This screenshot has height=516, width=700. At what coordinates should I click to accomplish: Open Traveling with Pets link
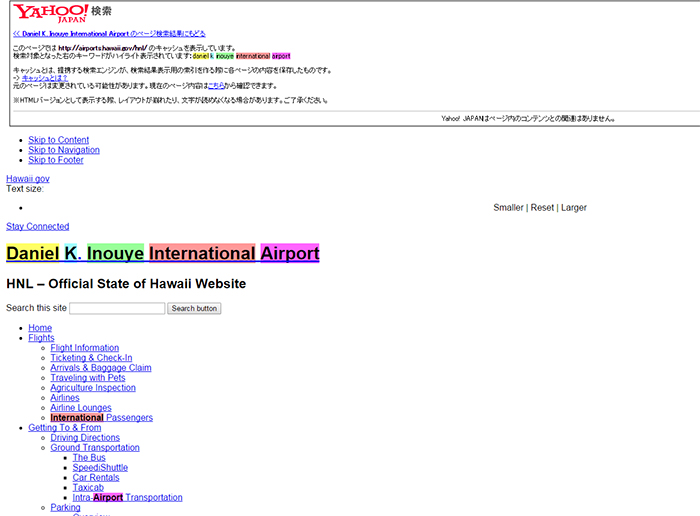[88, 378]
